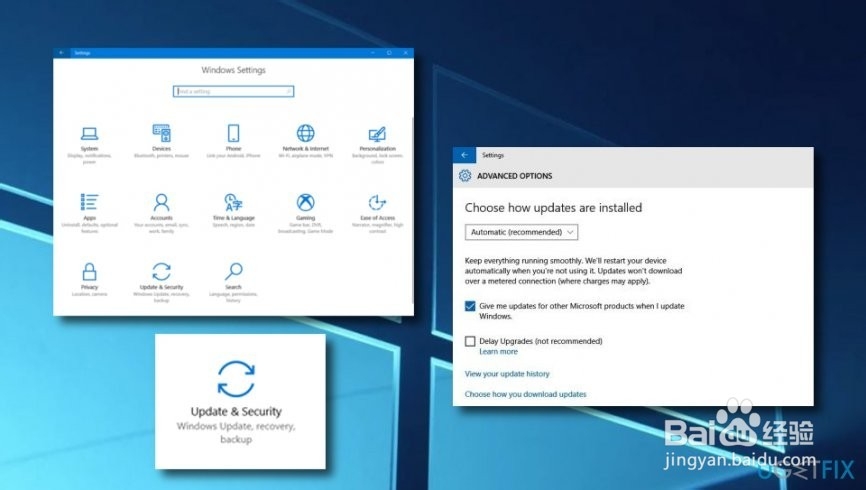The width and height of the screenshot is (866, 490).
Task: Open the Personalization settings category
Action: [377, 145]
